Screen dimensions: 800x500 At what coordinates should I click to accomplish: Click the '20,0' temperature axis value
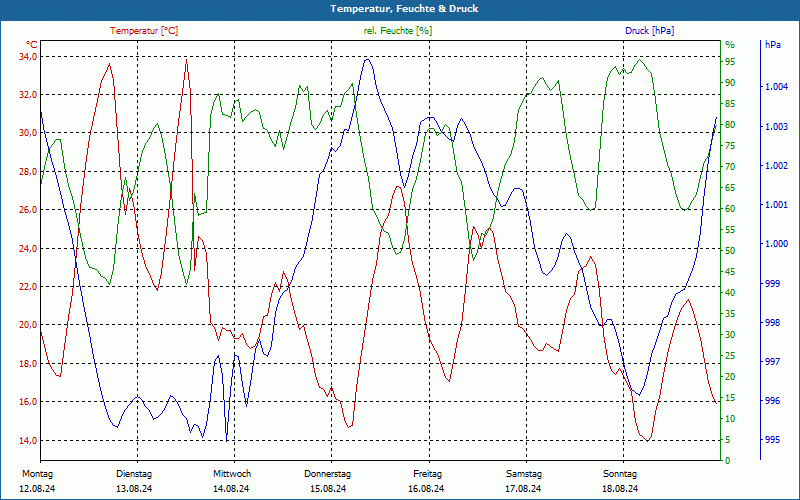pyautogui.click(x=29, y=325)
